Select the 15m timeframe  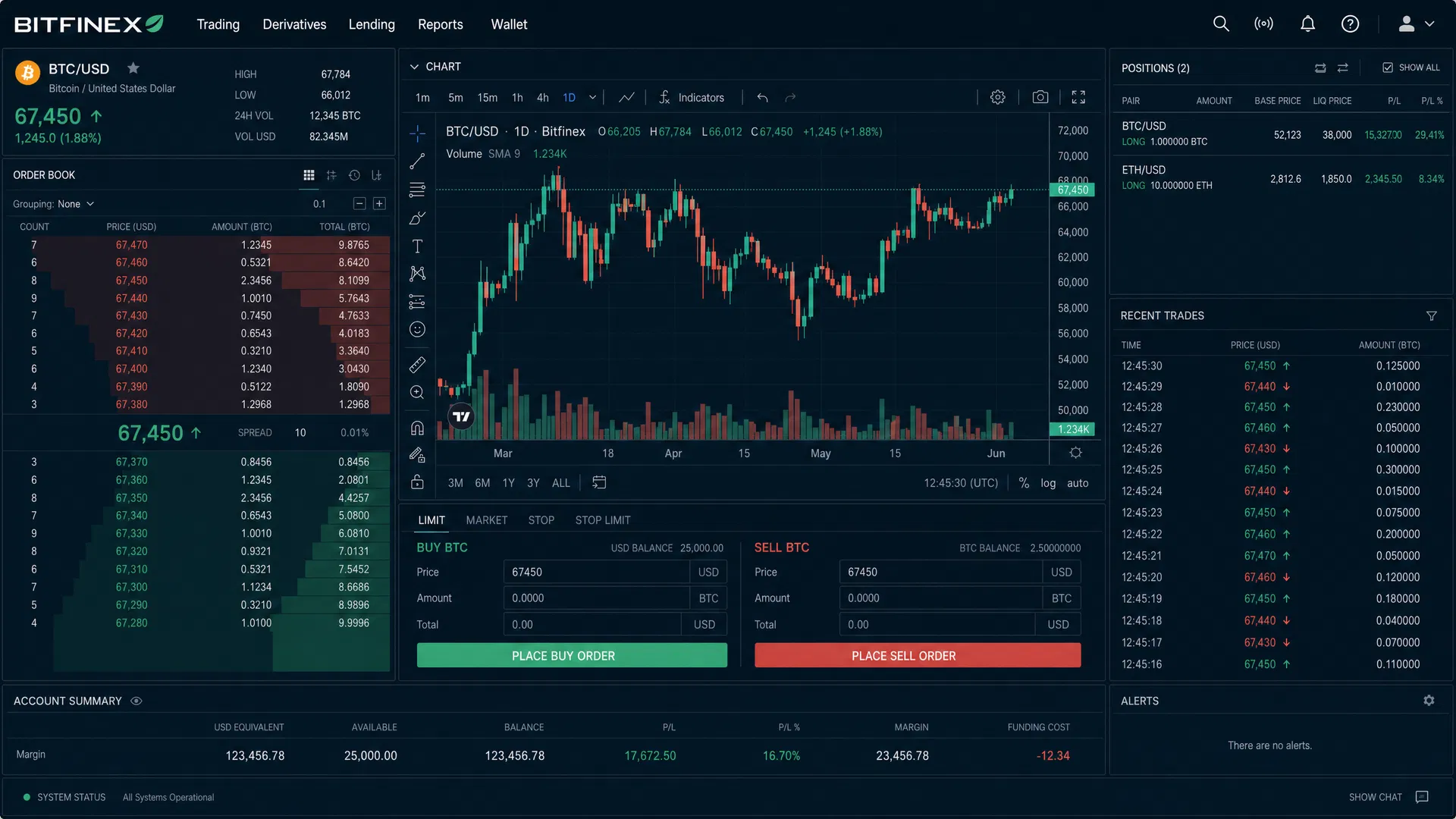[488, 98]
